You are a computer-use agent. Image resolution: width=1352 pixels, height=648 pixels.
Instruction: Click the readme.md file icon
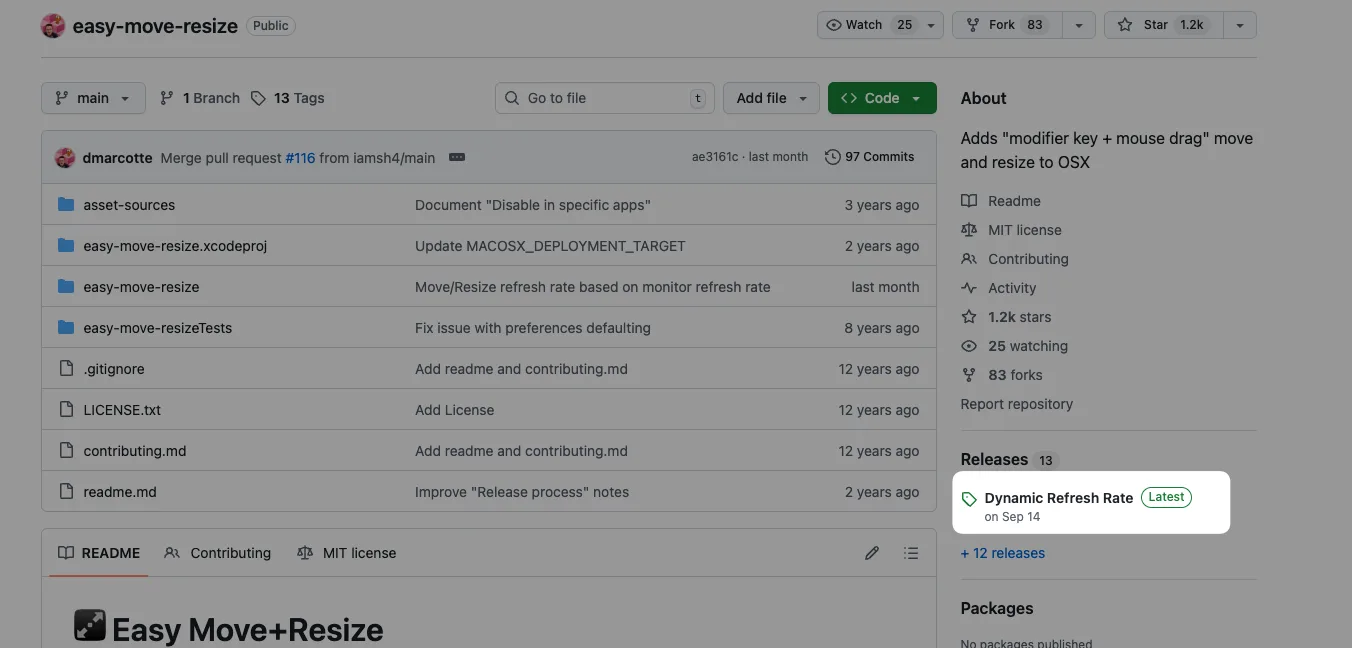66,492
